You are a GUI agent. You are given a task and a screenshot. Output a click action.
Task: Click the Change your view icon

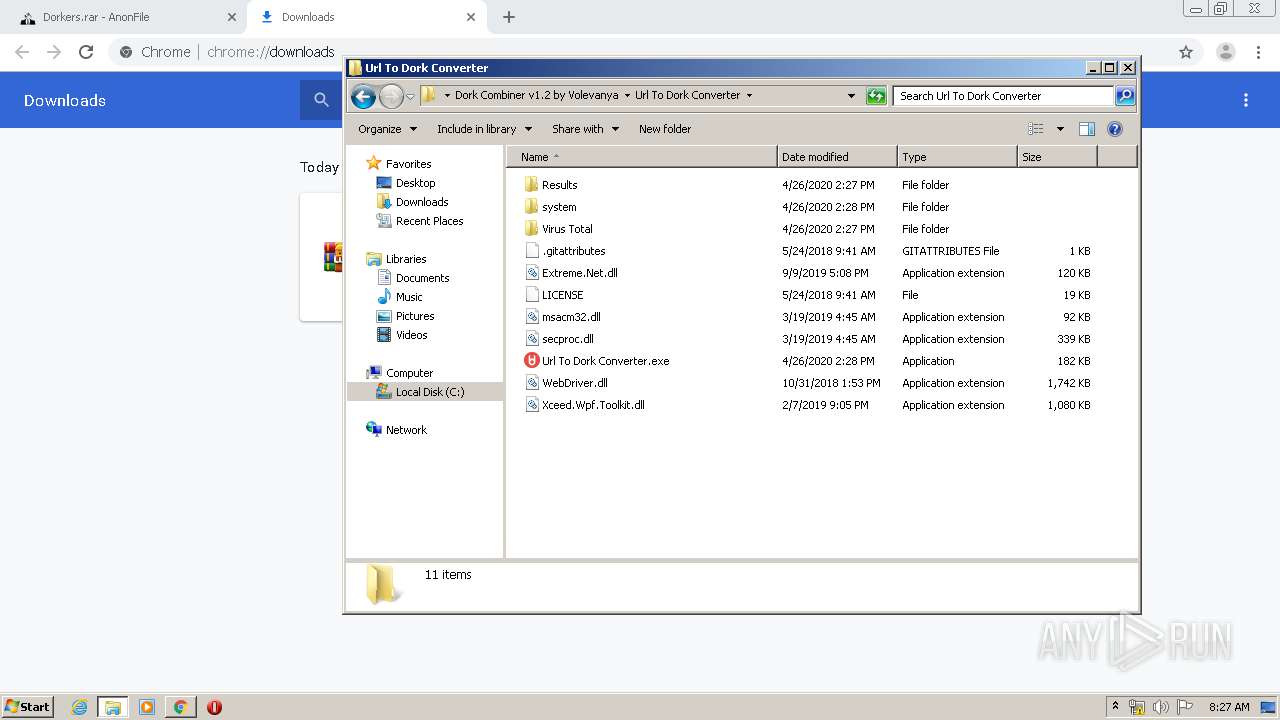[x=1036, y=129]
